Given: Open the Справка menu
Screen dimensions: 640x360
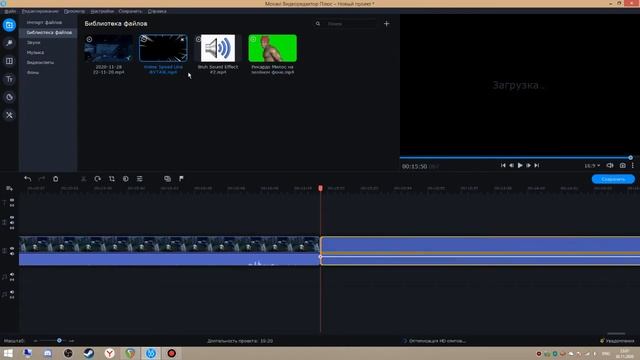Looking at the screenshot, I should tap(157, 11).
